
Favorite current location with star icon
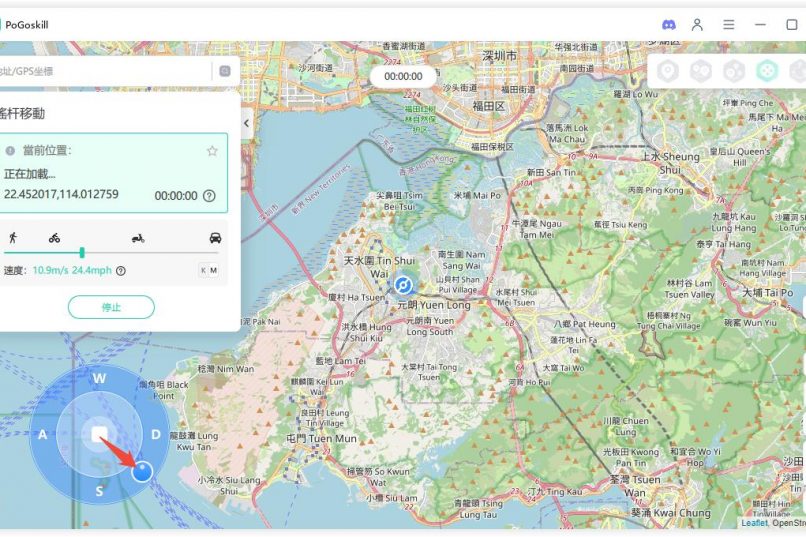212,151
